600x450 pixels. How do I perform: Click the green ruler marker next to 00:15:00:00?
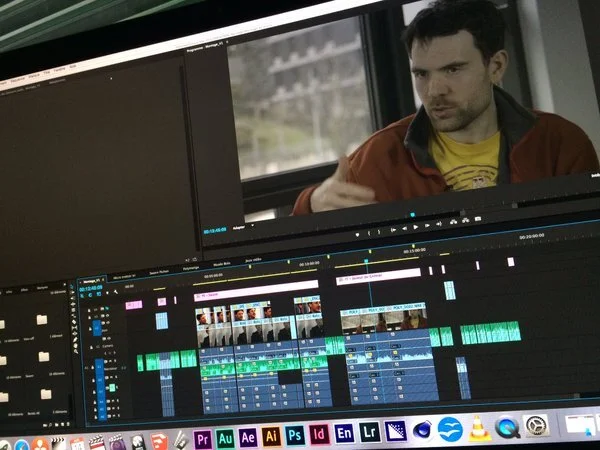click(413, 246)
